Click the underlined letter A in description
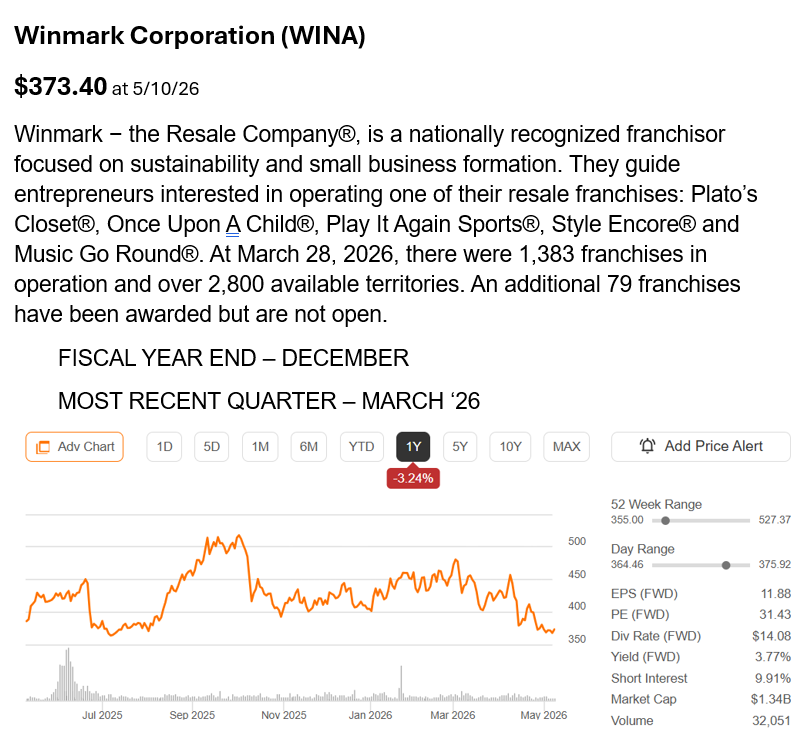 [233, 224]
